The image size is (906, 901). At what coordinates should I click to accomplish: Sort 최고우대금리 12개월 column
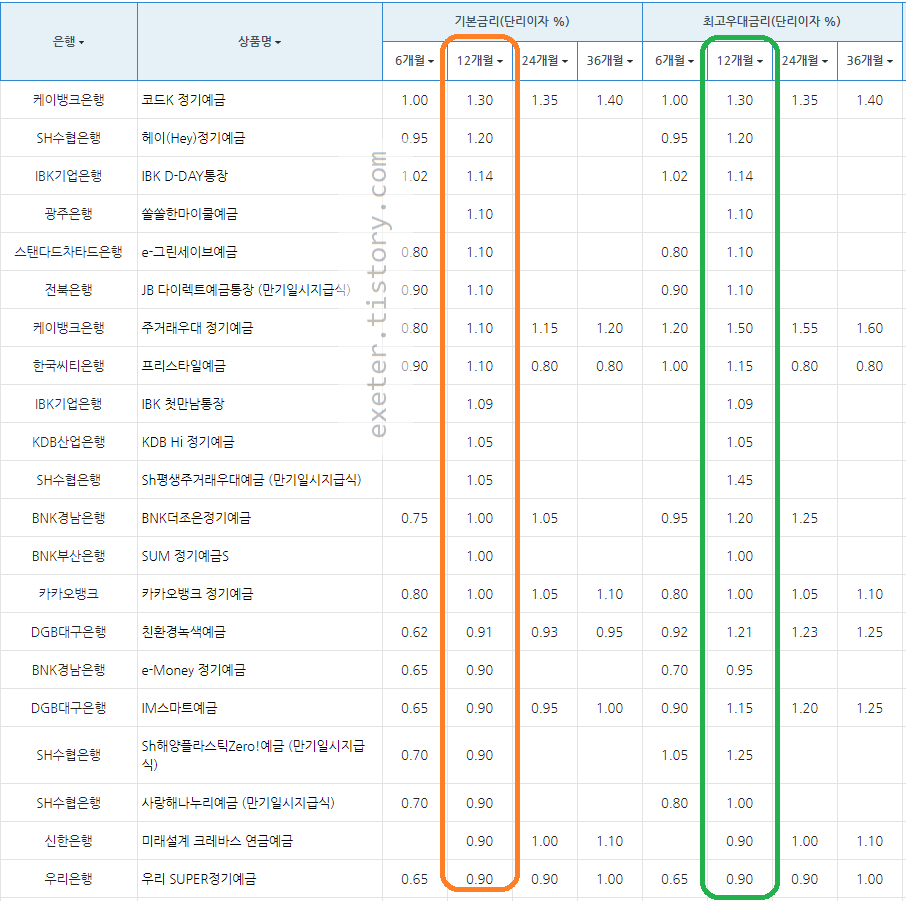740,60
